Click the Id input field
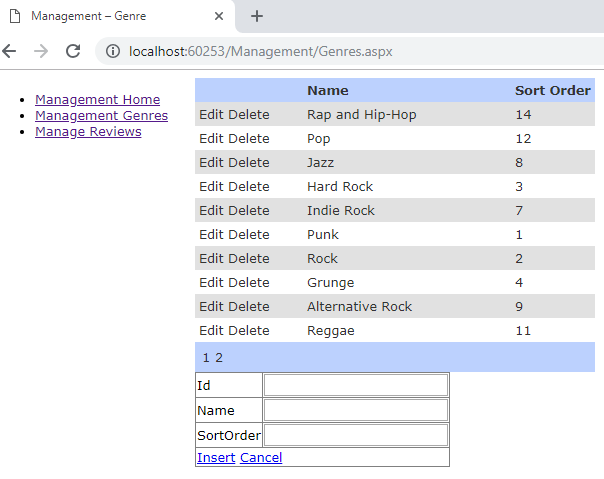Viewport: 604px width, 479px height. click(355, 385)
